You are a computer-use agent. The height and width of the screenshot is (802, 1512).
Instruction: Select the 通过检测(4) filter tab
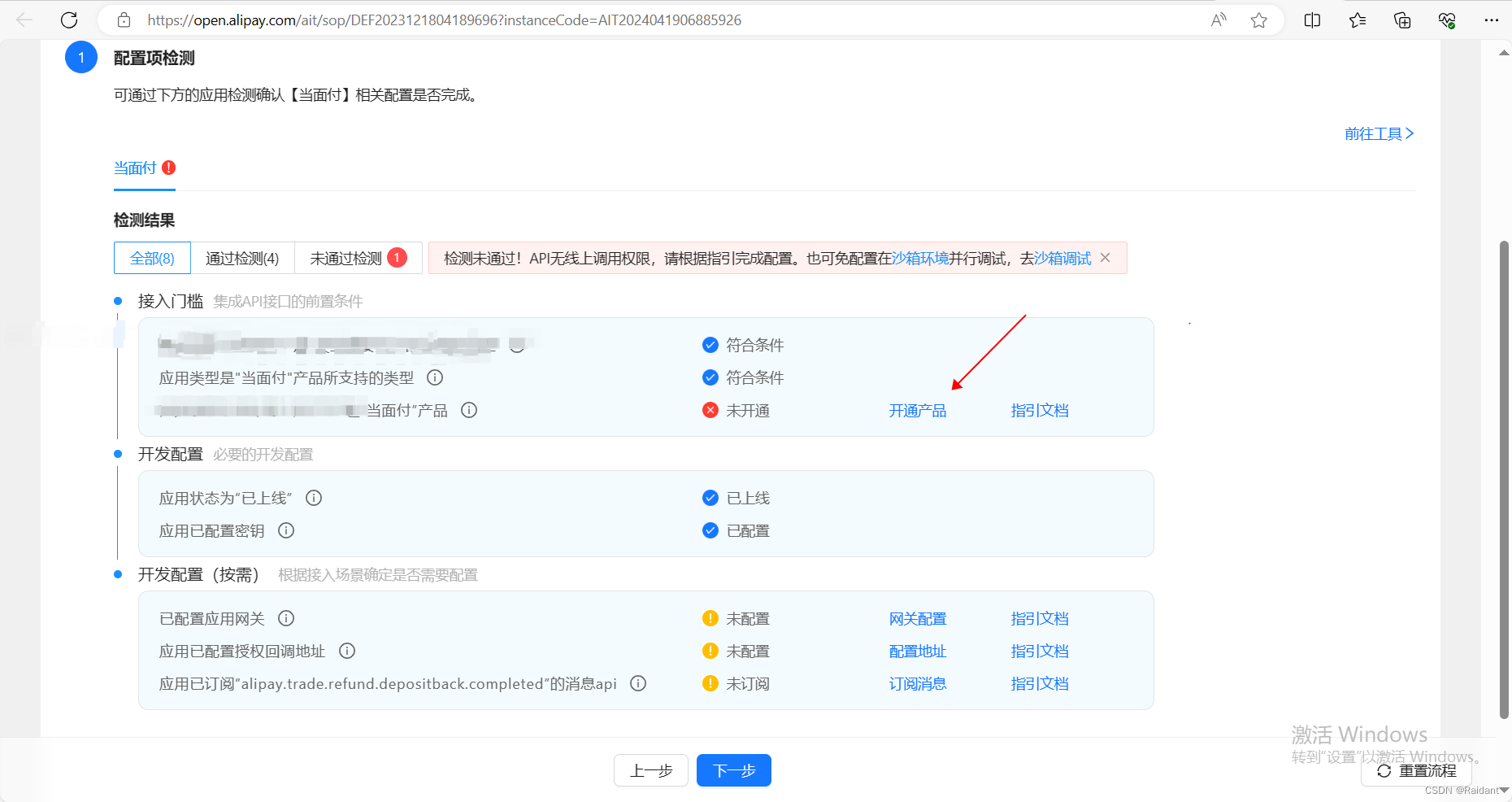[x=242, y=258]
